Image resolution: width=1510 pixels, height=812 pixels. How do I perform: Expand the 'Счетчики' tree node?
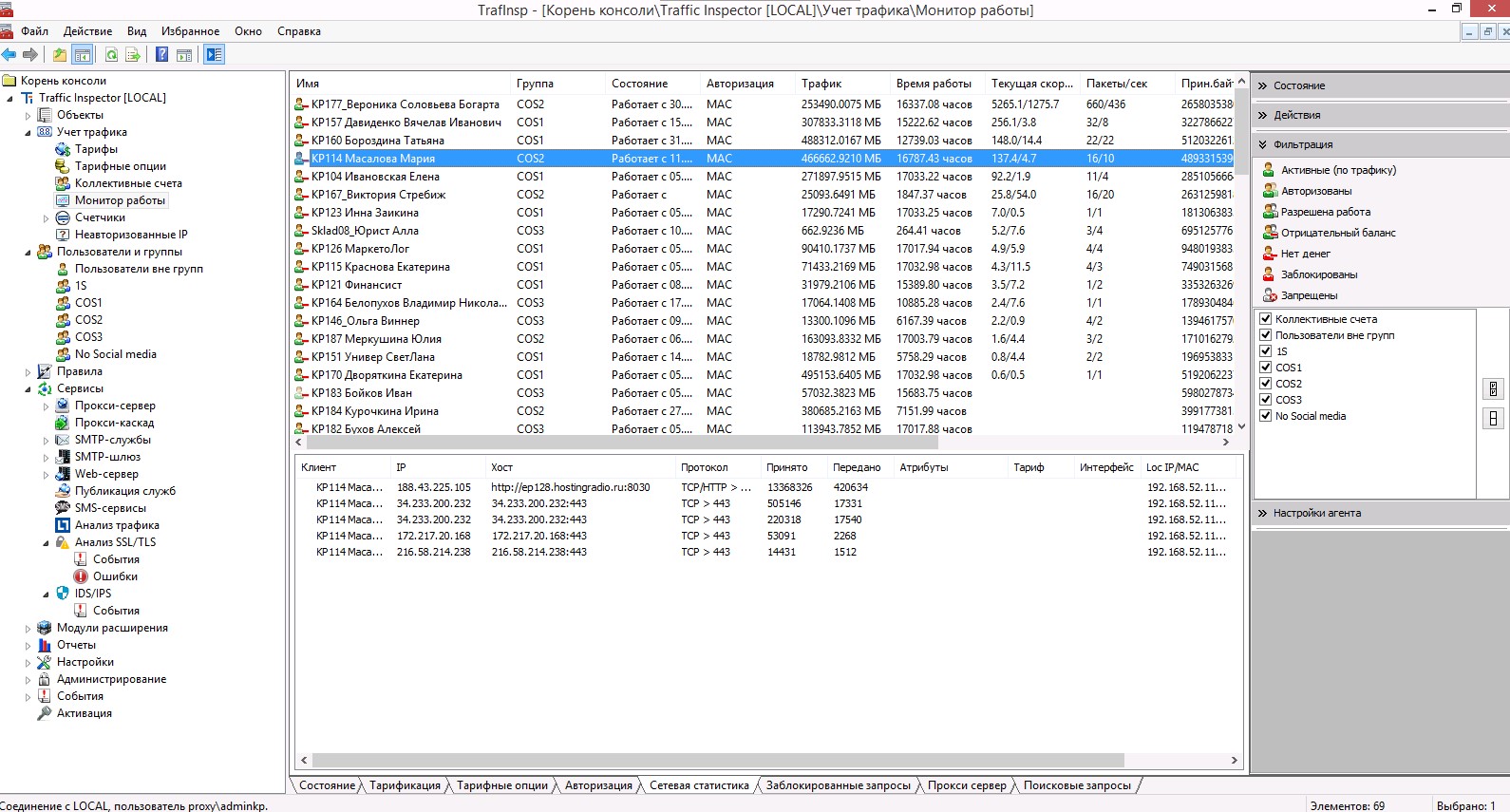coord(46,217)
